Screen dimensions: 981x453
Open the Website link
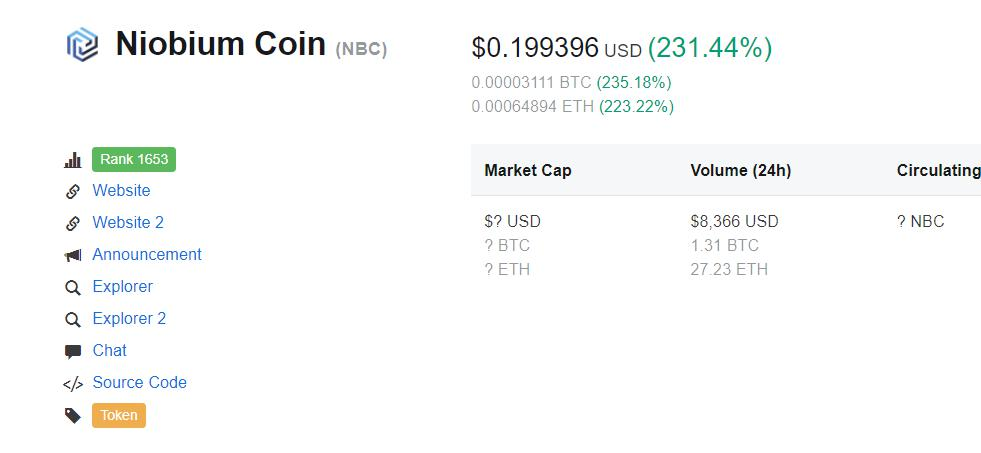click(121, 191)
